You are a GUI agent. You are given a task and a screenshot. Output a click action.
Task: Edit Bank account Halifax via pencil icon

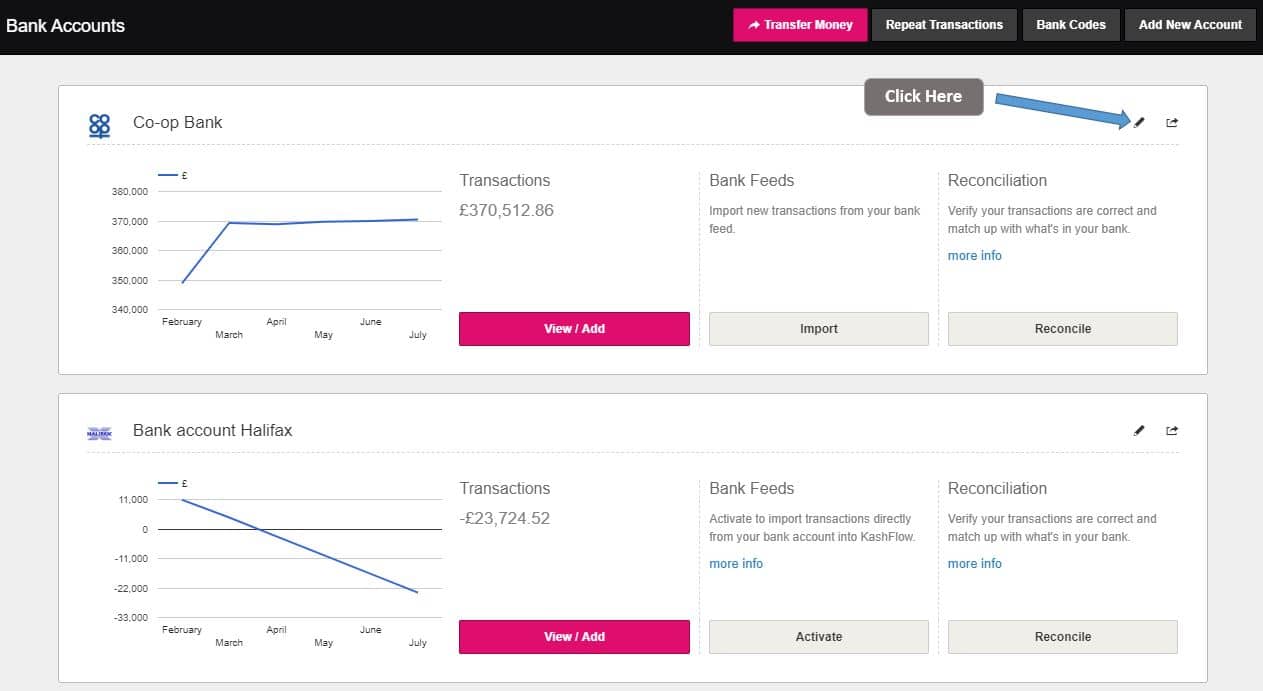point(1139,430)
